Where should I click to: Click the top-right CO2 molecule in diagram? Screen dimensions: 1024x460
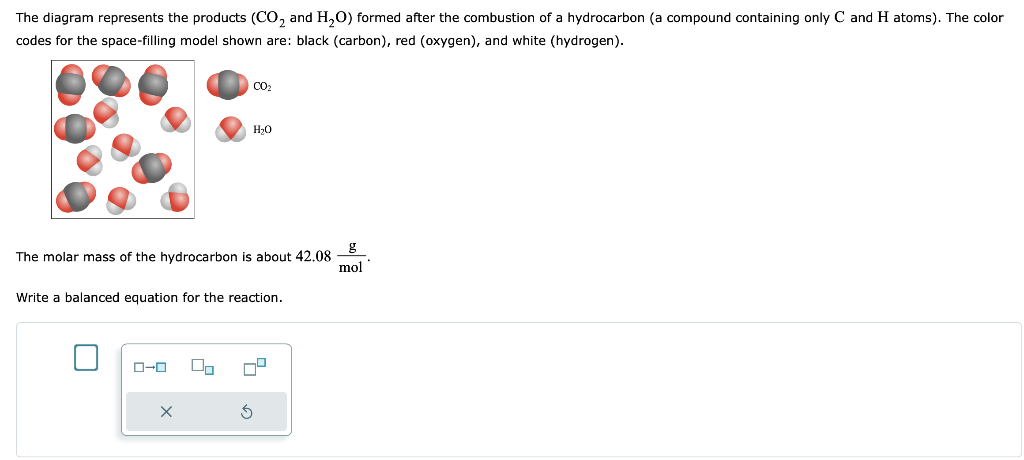pos(153,84)
